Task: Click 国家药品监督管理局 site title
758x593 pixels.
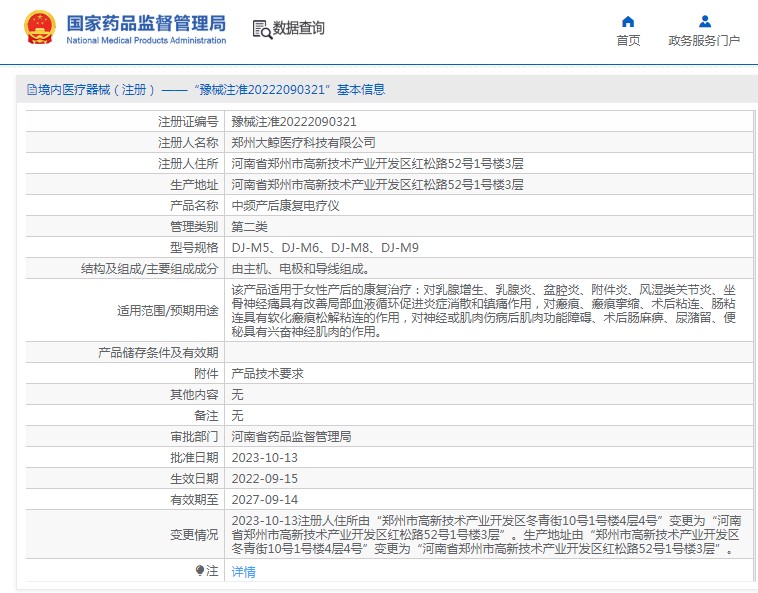Action: click(146, 23)
